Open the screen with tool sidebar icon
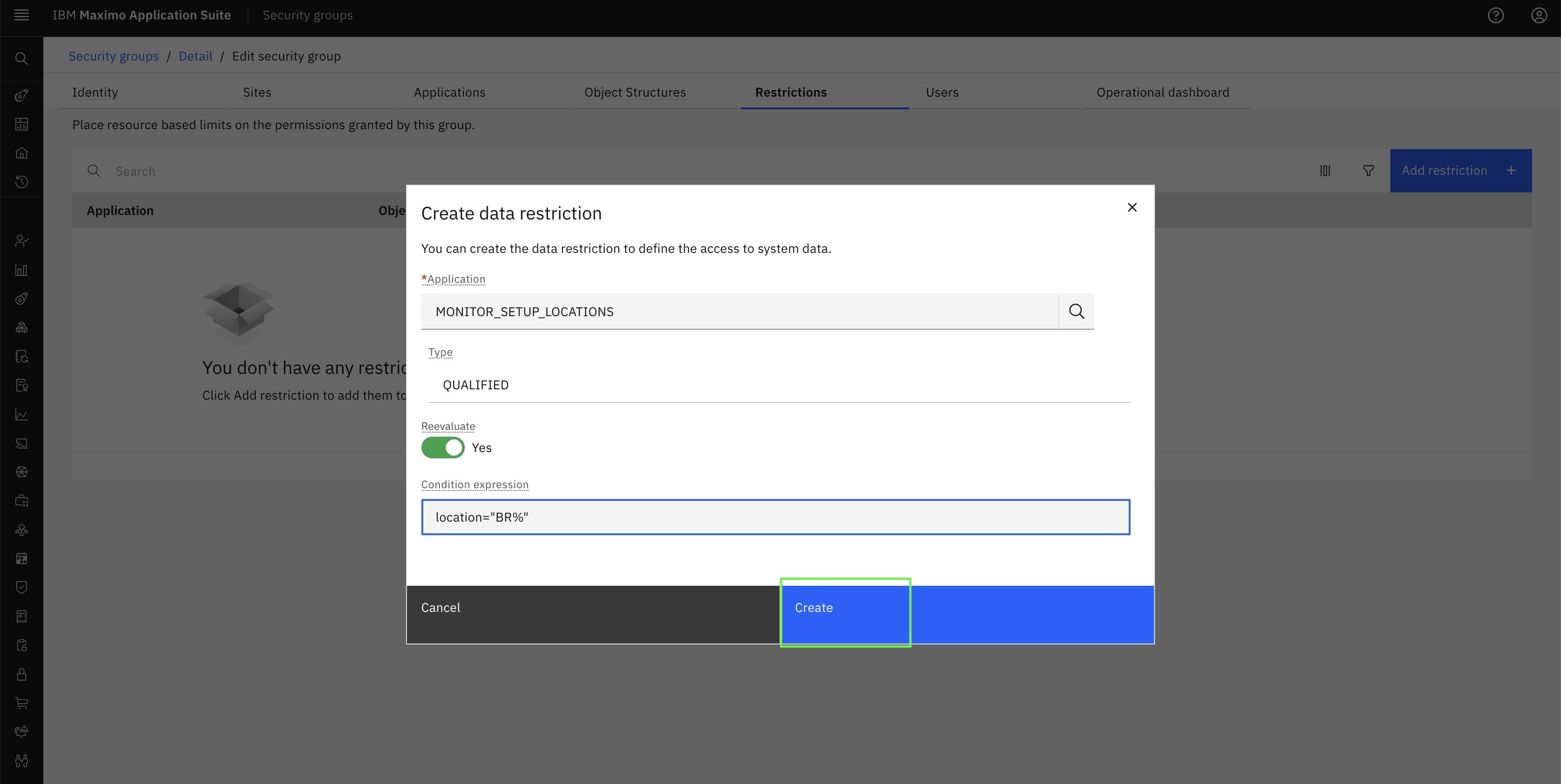 tap(21, 443)
